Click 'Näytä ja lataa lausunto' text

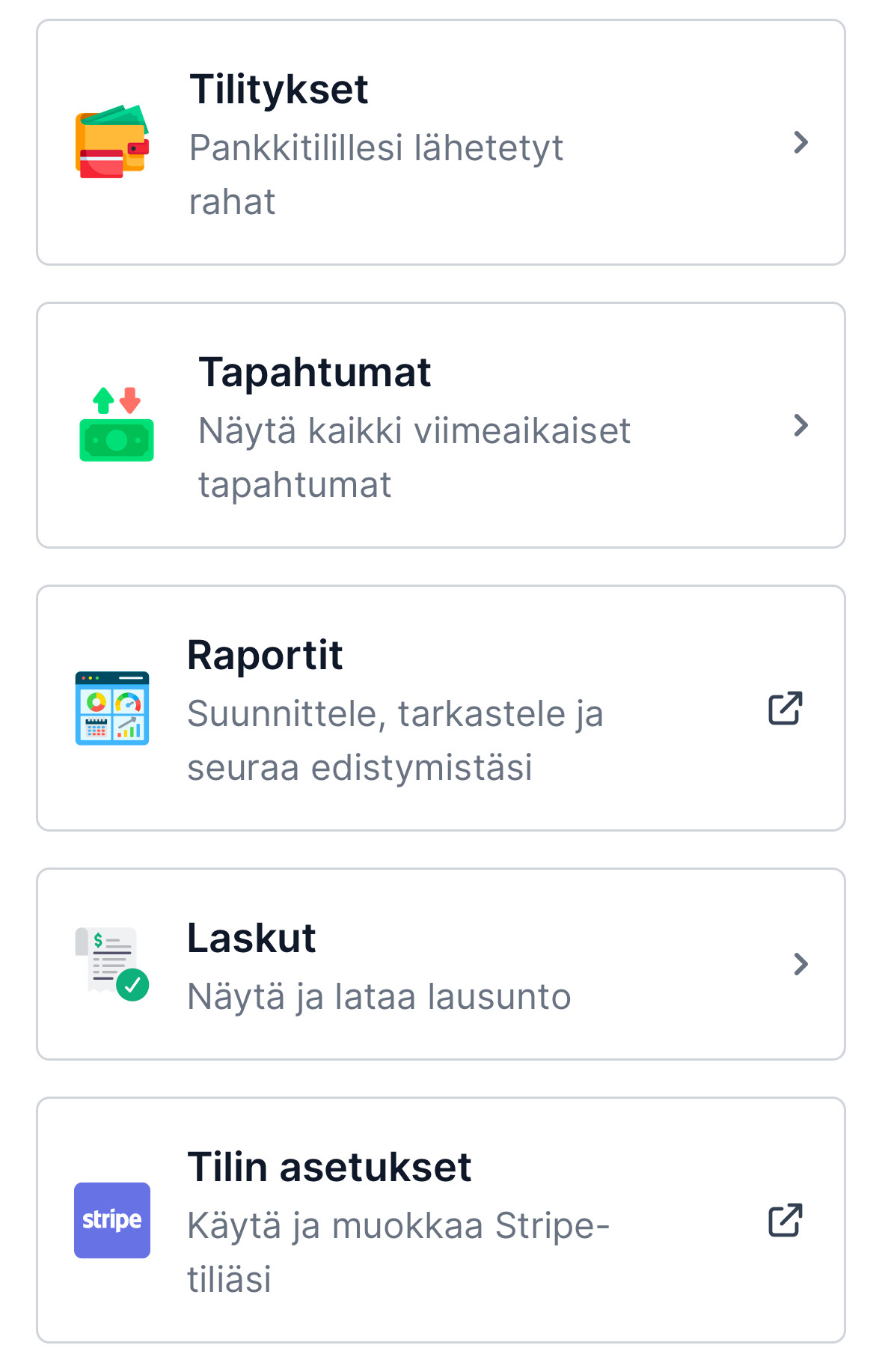(379, 997)
